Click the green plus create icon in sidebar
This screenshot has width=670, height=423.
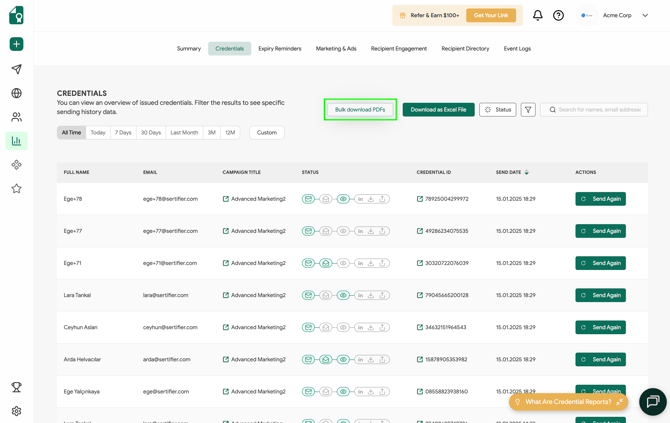click(x=16, y=44)
